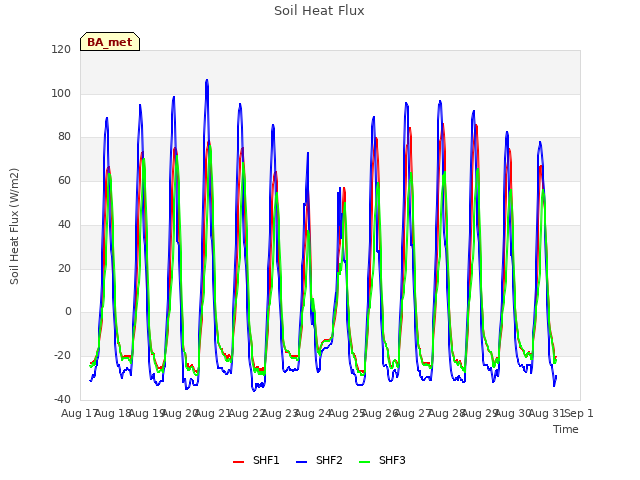
Task: Click the 100 y-axis tick label
Action: coord(61,93)
